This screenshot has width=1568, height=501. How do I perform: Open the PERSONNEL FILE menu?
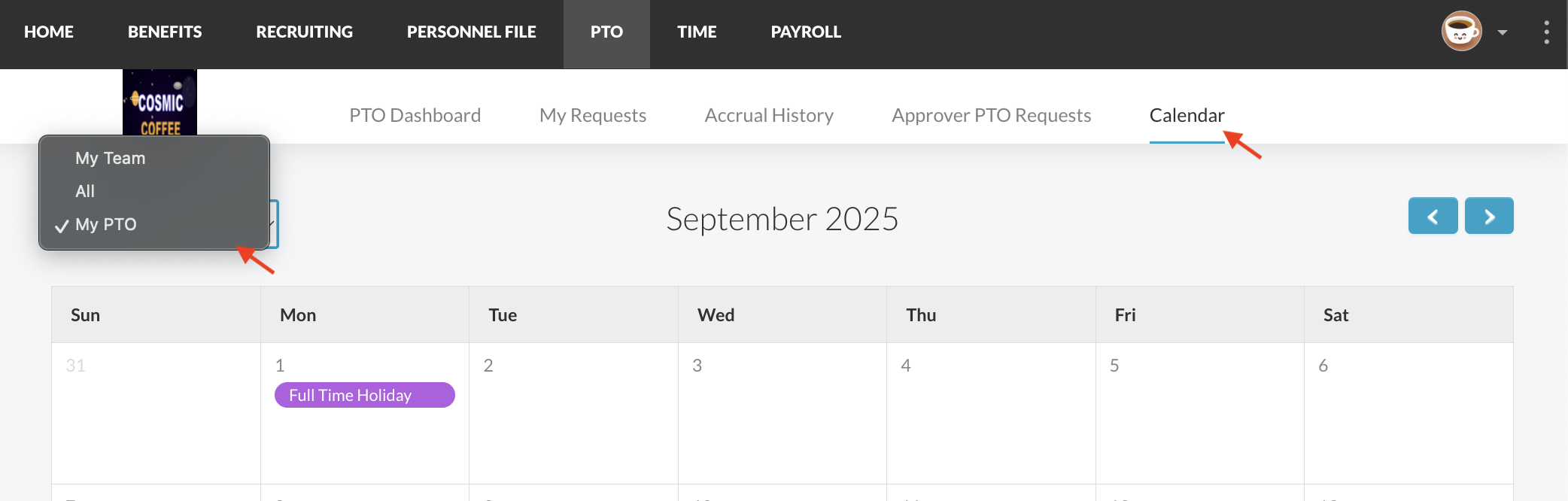click(471, 32)
